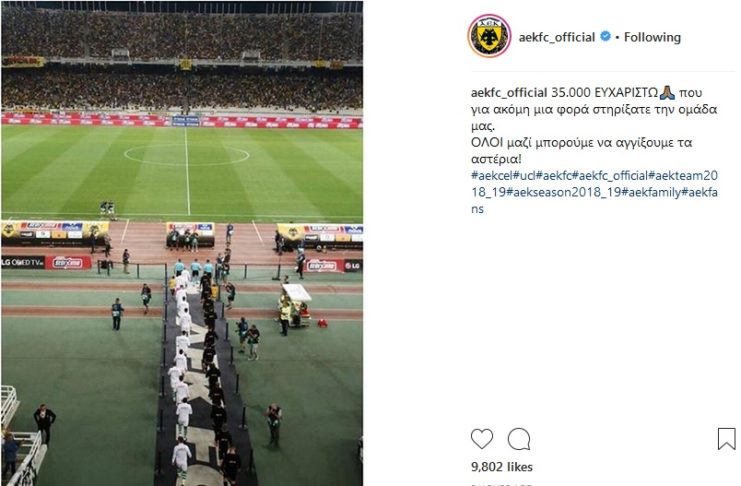
Task: Open comments via the speech bubble icon
Action: (x=519, y=439)
